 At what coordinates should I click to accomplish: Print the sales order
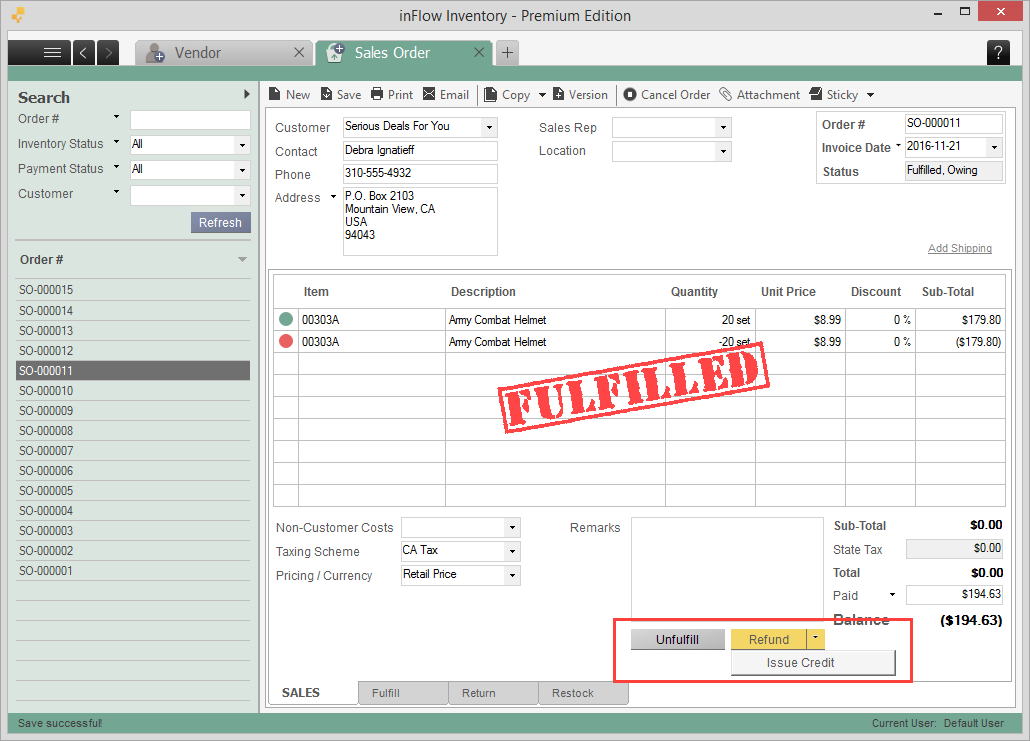392,95
